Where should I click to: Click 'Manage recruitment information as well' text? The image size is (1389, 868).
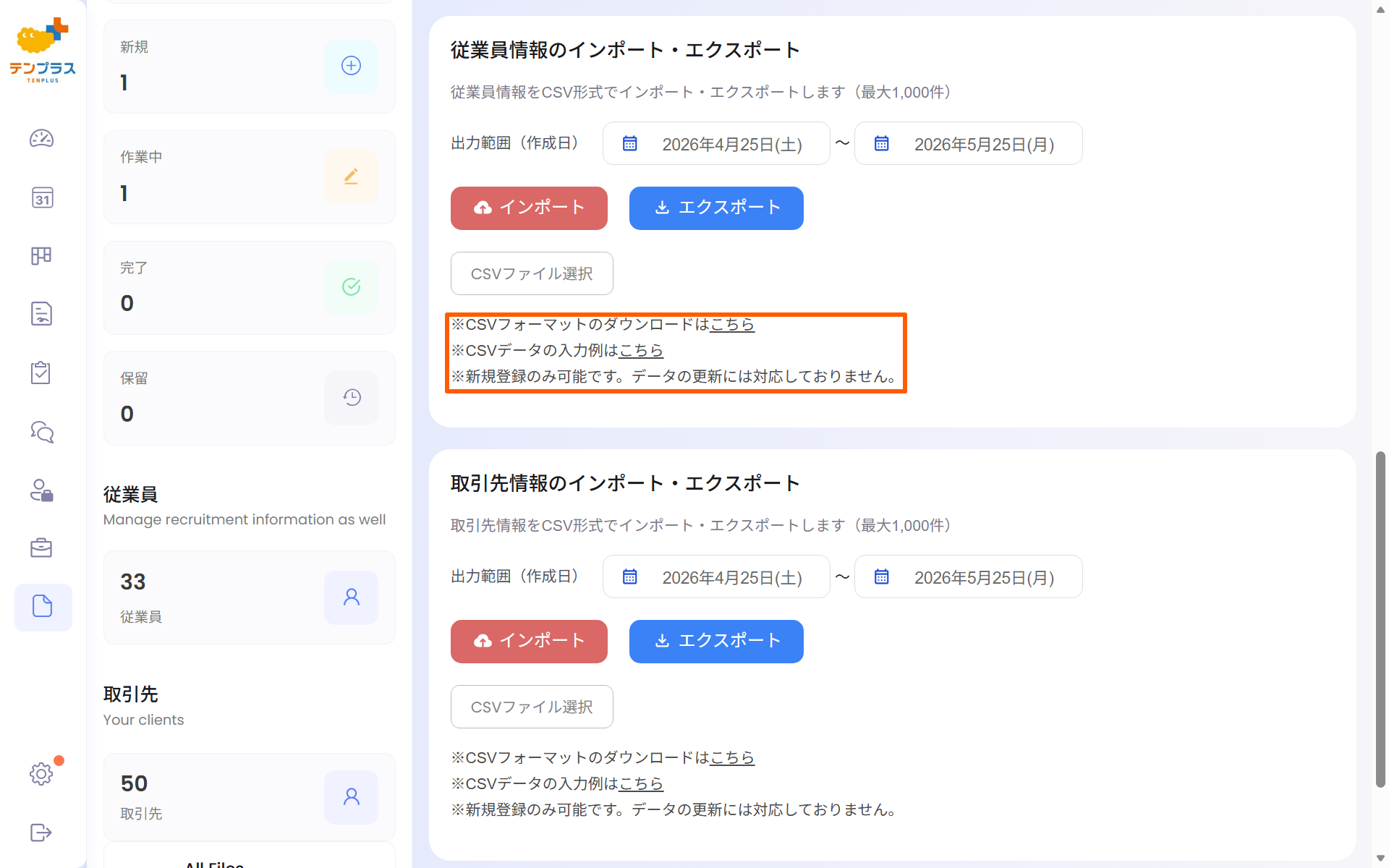point(245,519)
